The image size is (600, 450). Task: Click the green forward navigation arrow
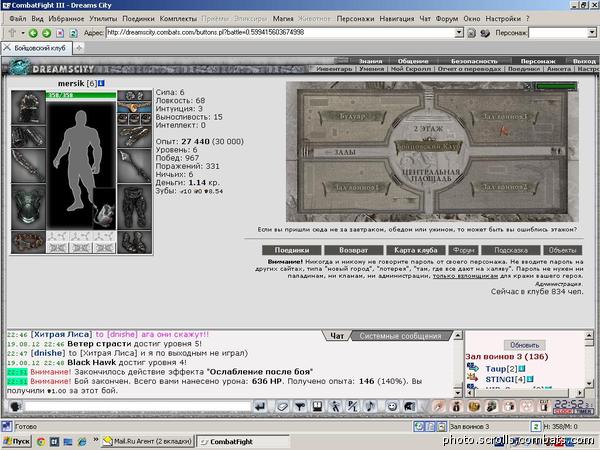point(47,33)
